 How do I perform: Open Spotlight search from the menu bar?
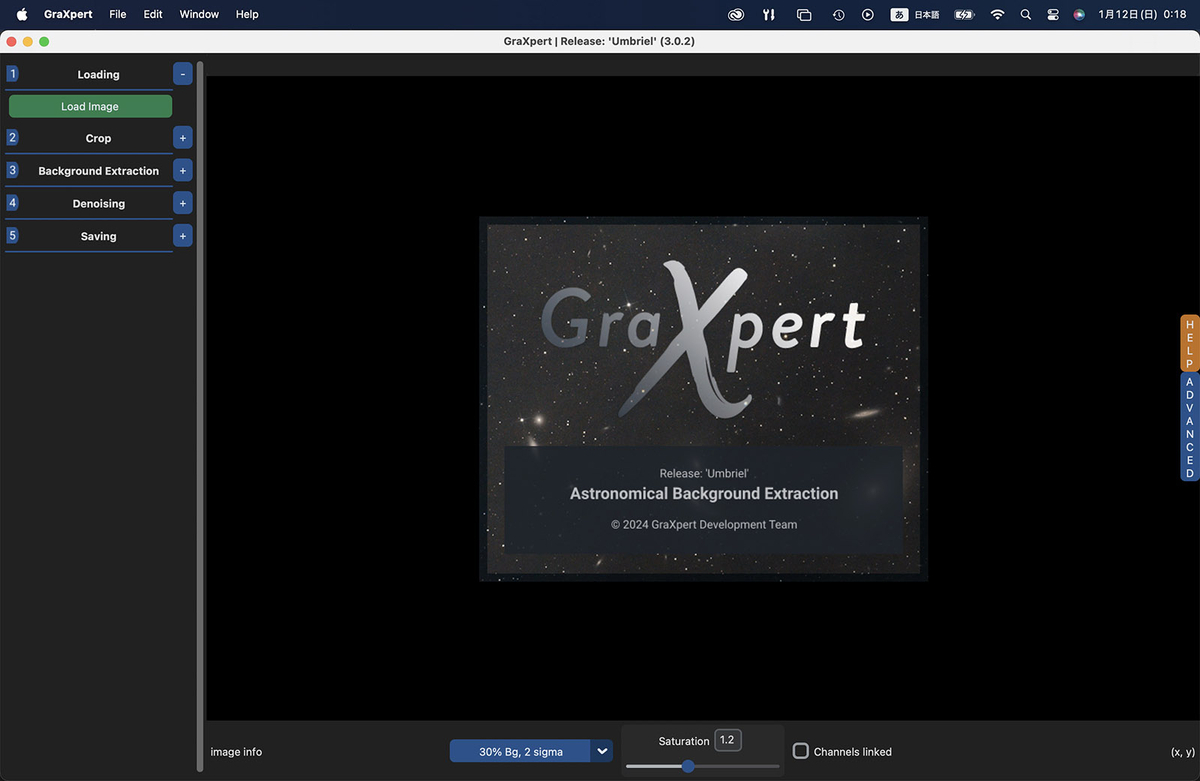coord(1025,14)
